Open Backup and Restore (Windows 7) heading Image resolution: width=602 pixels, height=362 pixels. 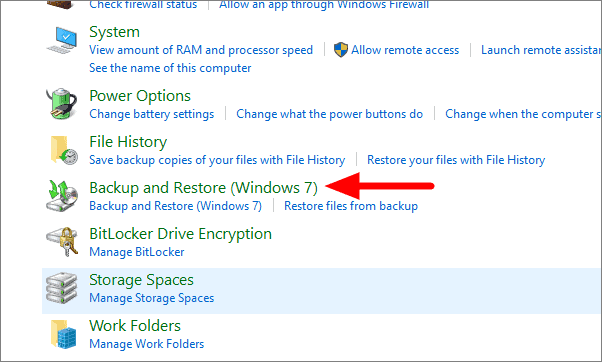point(203,188)
